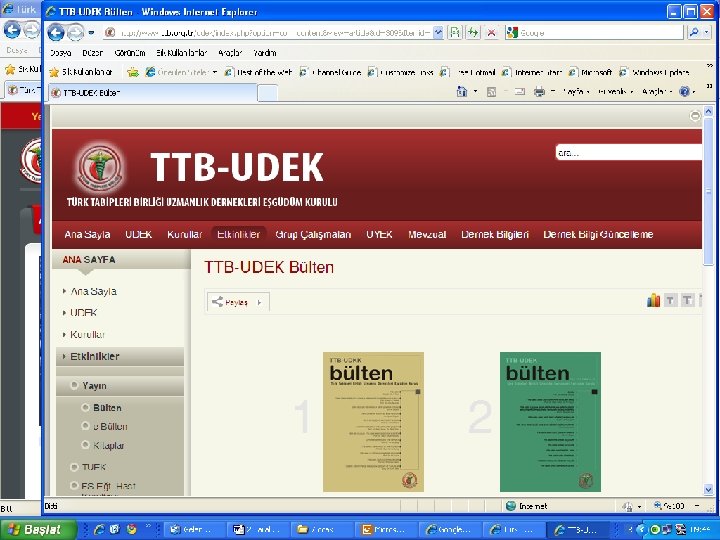720x540 pixels.
Task: Click the Sık Kullanılanlar favorites star button
Action: pyautogui.click(x=80, y=72)
